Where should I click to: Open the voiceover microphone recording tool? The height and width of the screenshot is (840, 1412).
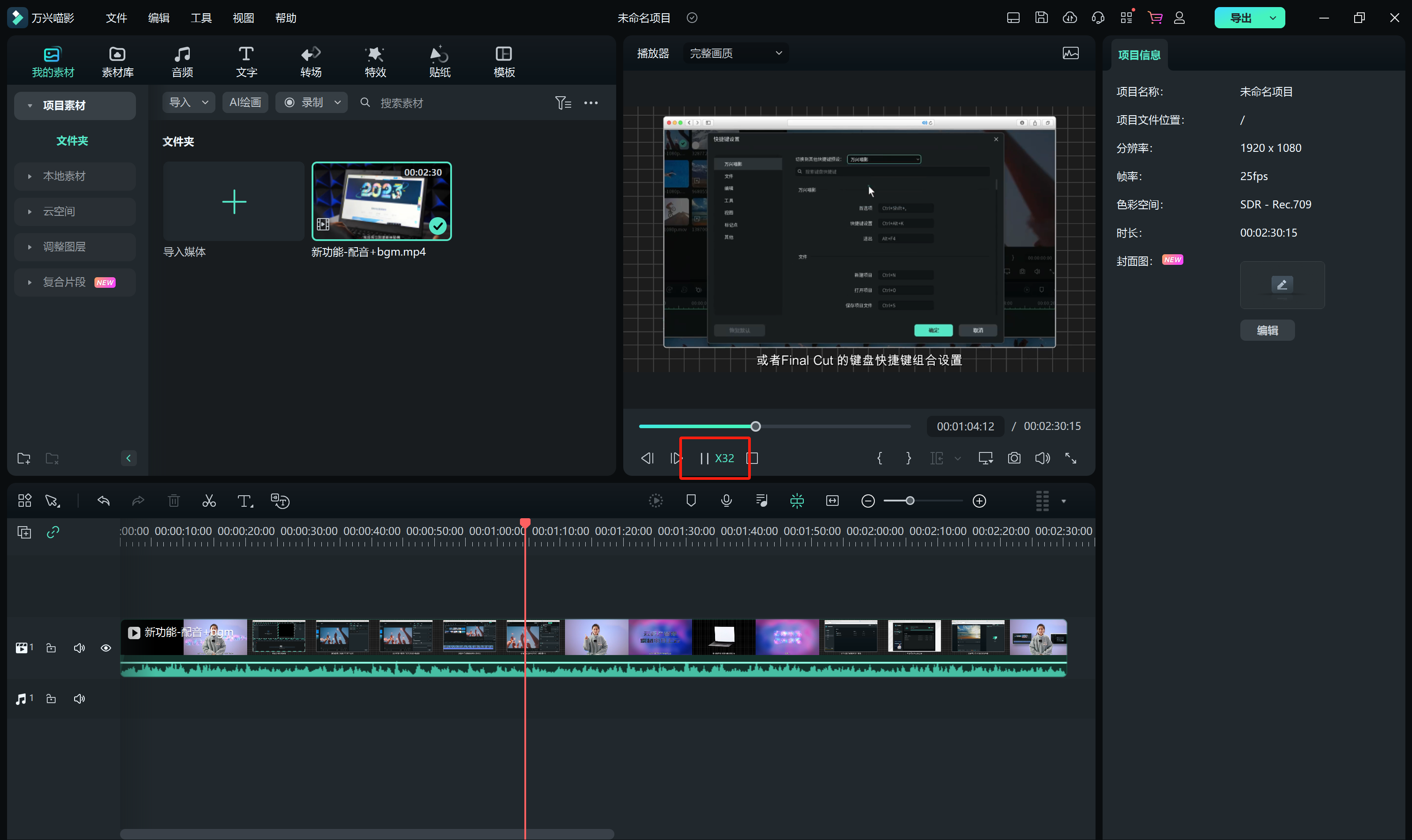[x=726, y=501]
